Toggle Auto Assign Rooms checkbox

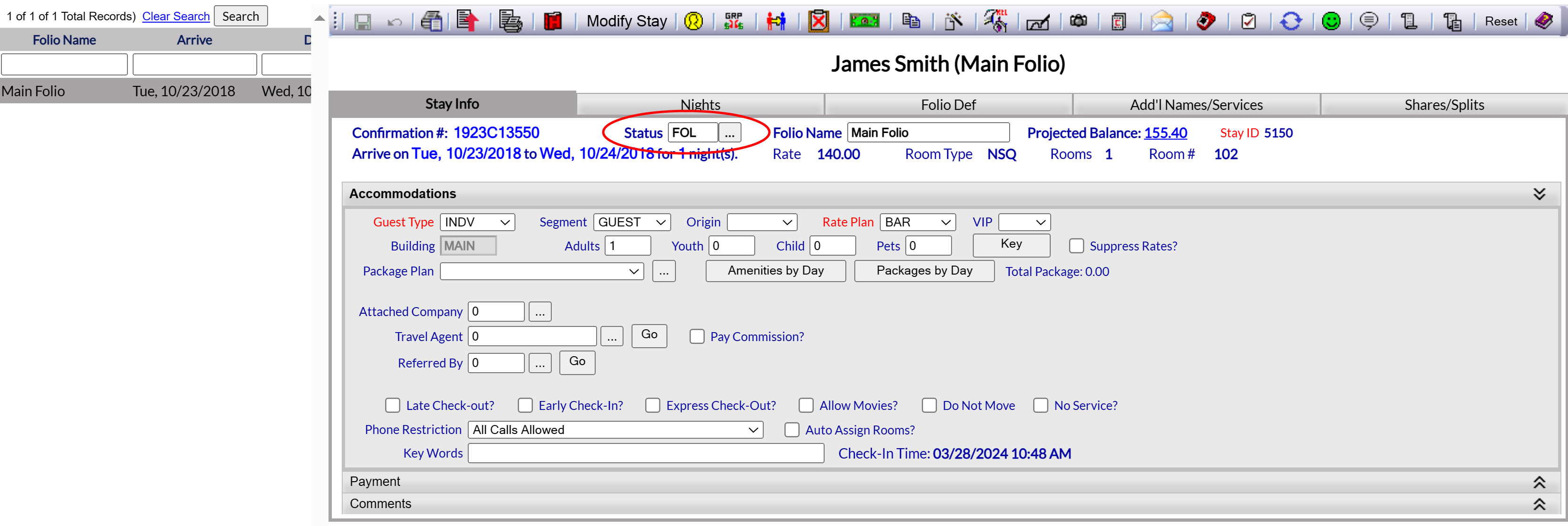[792, 429]
